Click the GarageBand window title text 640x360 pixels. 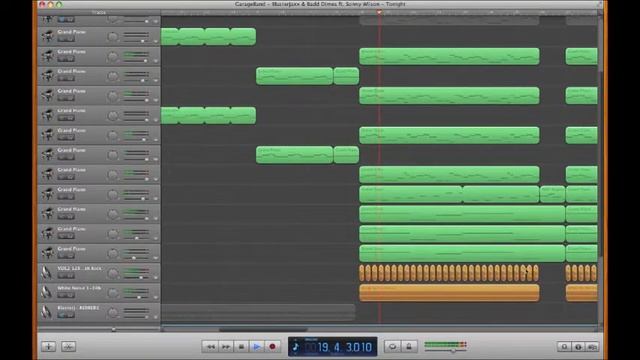tap(320, 4)
